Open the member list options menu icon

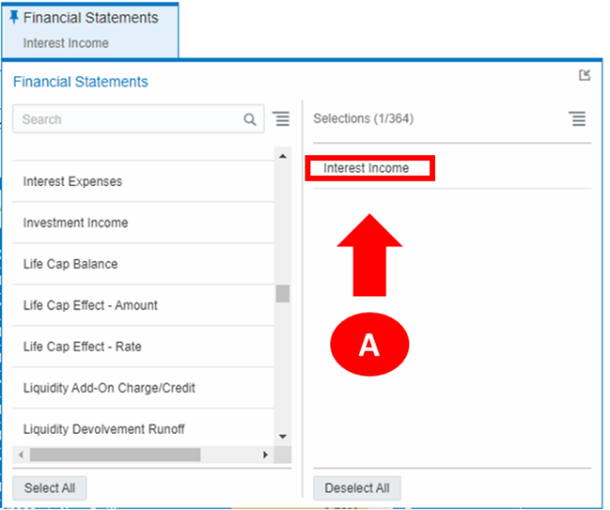pos(281,119)
